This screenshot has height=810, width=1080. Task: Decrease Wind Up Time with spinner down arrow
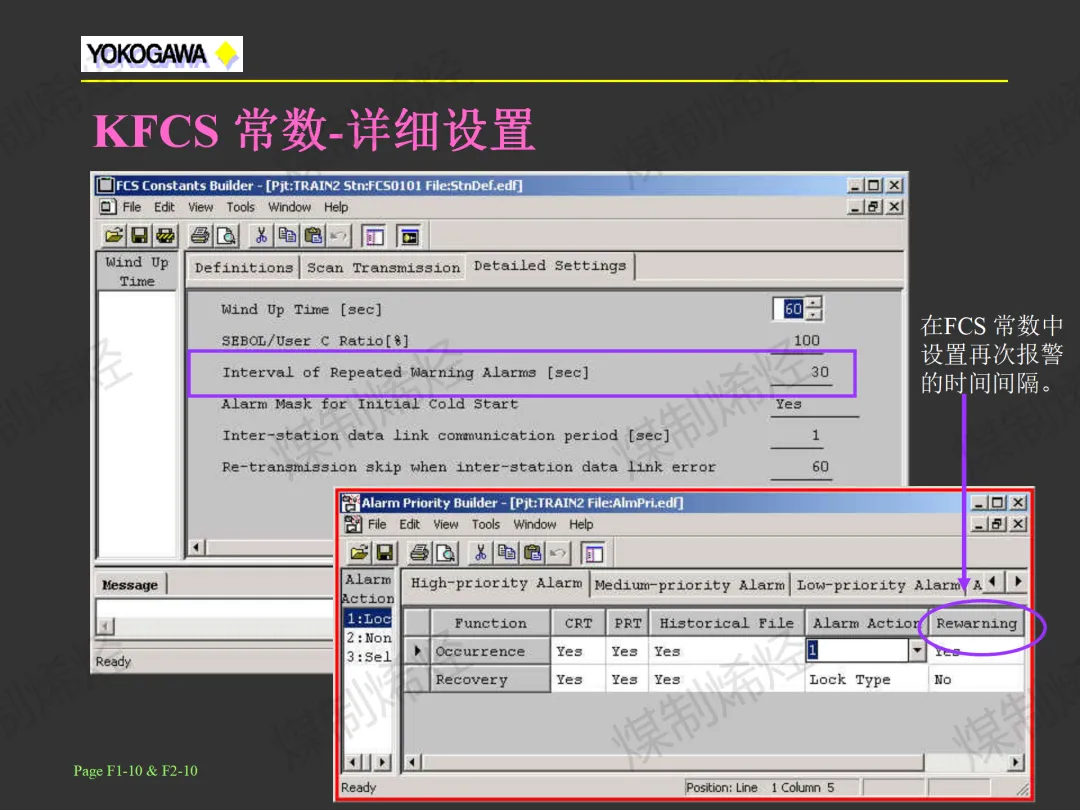coord(814,315)
